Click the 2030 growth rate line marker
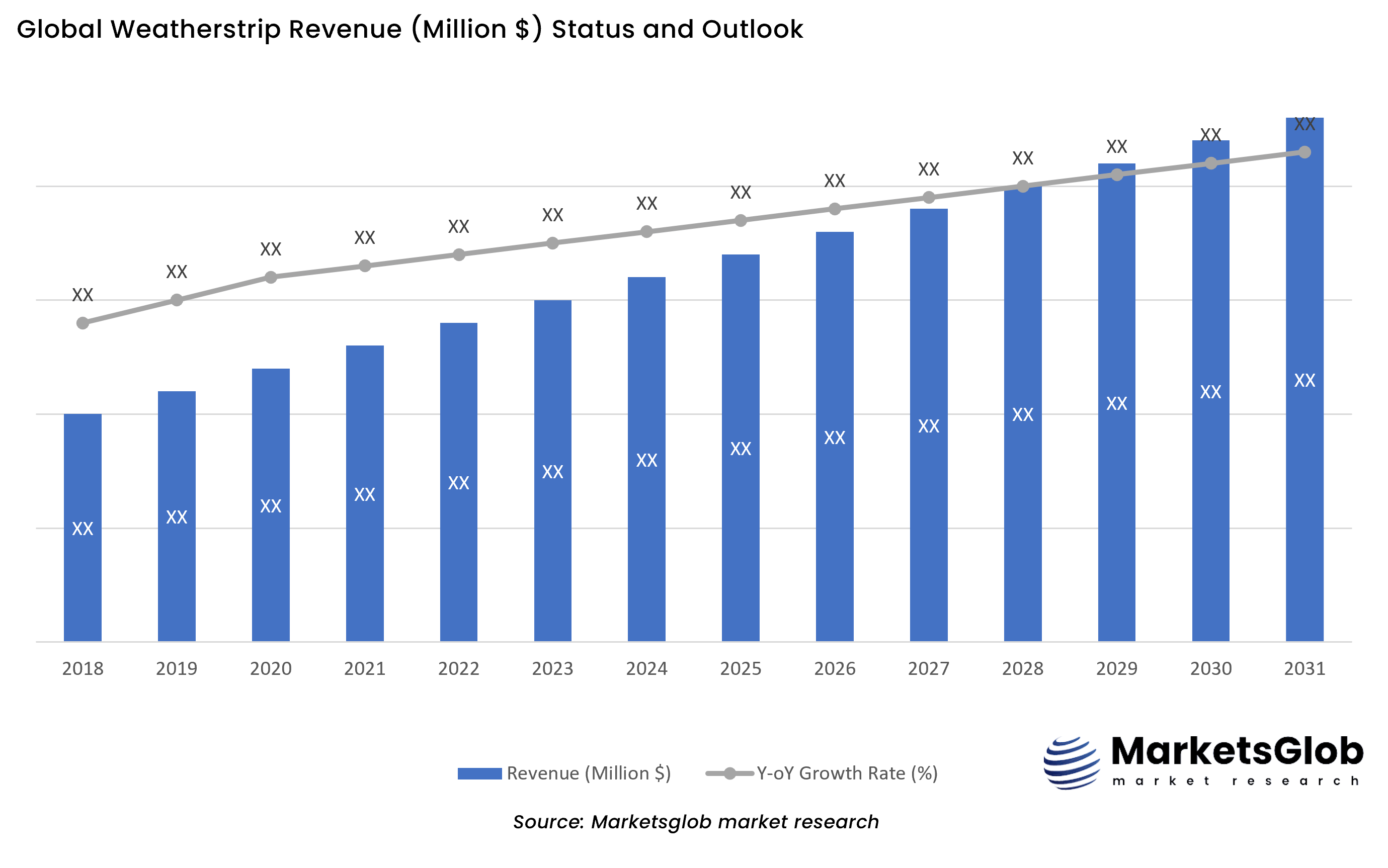The height and width of the screenshot is (868, 1388). point(1210,163)
